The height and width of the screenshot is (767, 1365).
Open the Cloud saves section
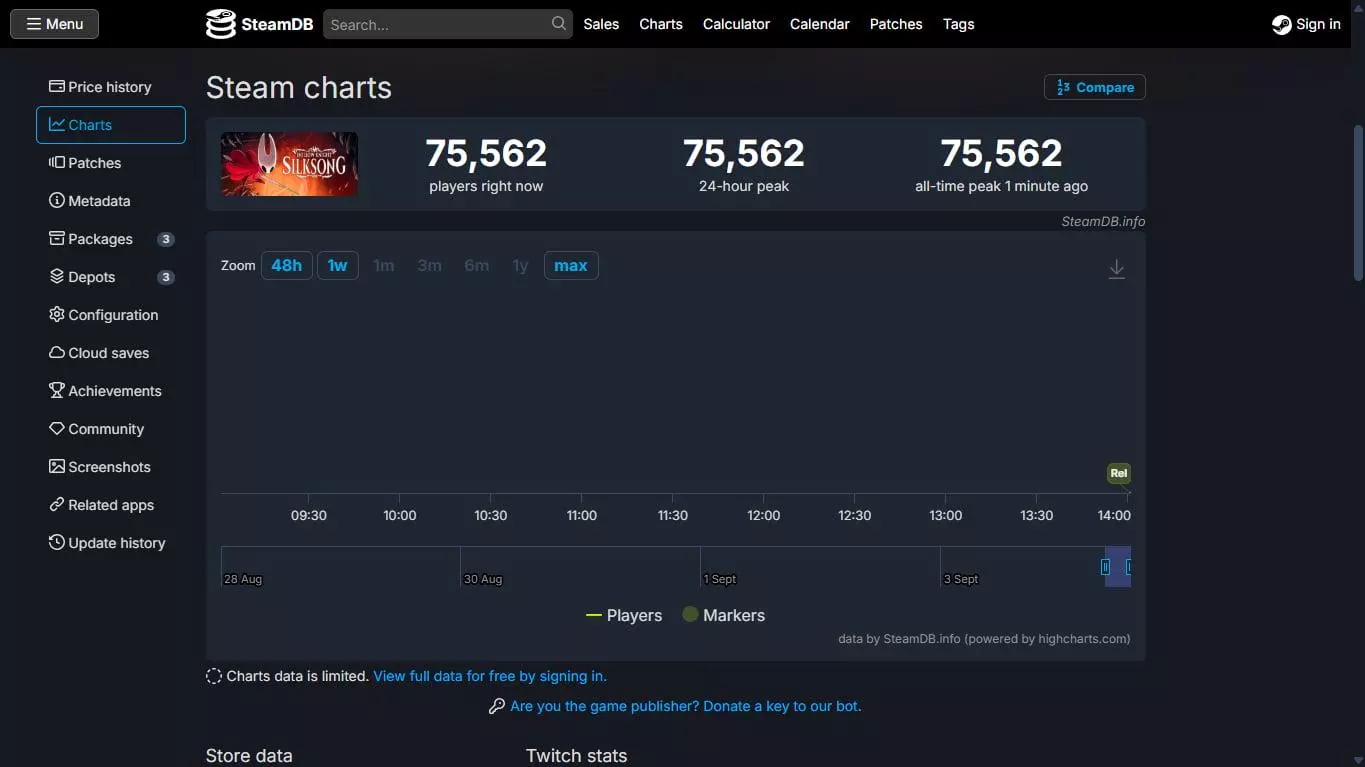coord(111,353)
